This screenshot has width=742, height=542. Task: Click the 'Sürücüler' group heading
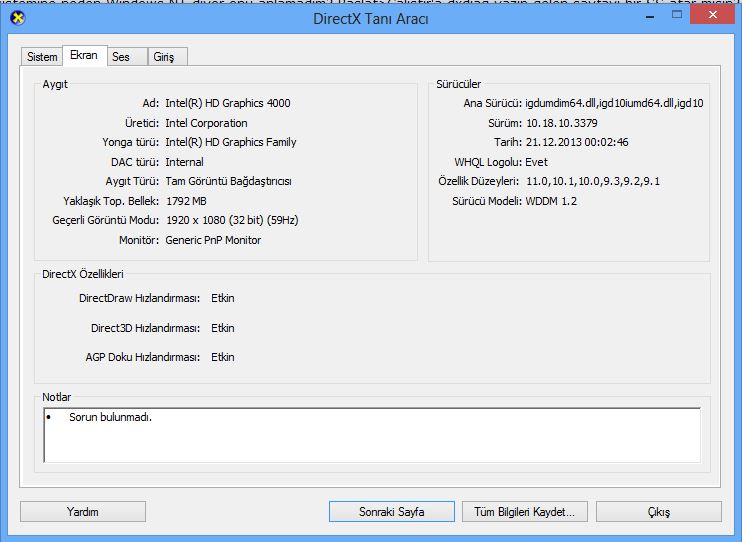click(459, 84)
